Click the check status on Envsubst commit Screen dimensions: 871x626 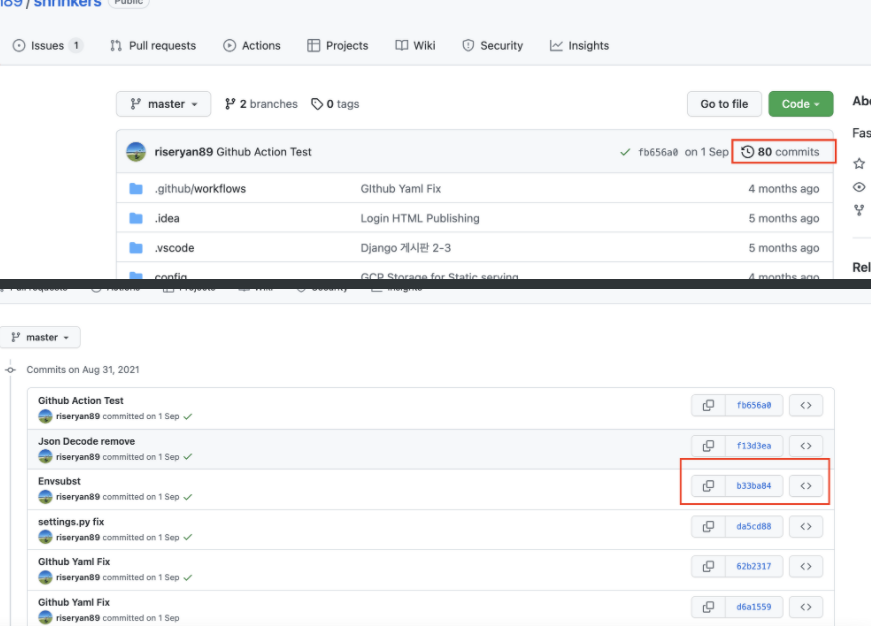coord(188,497)
